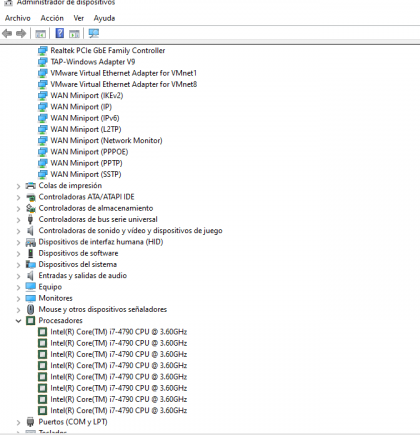Click the Back arrow toolbar button

7,33
